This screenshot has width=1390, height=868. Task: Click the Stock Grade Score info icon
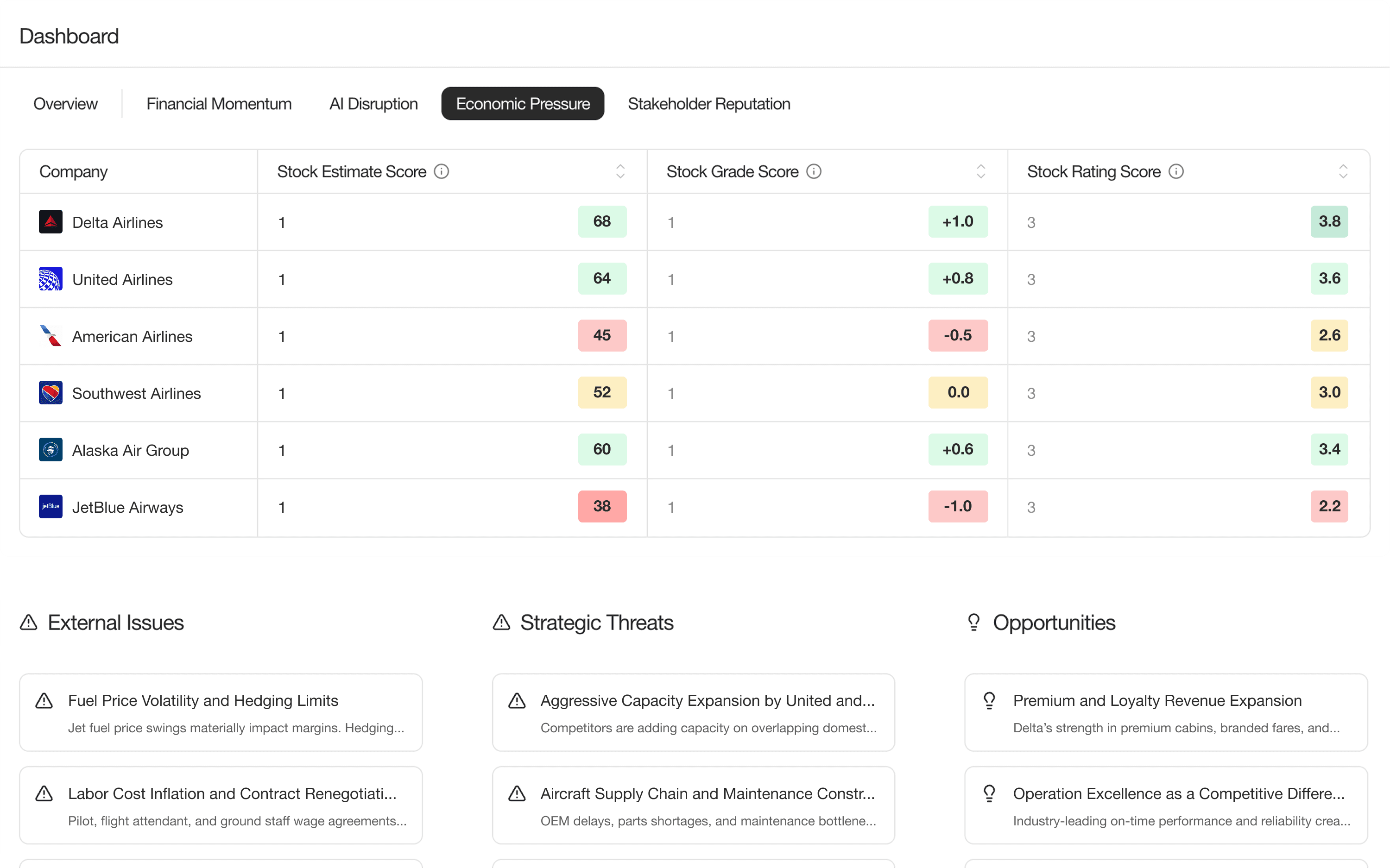tap(814, 171)
